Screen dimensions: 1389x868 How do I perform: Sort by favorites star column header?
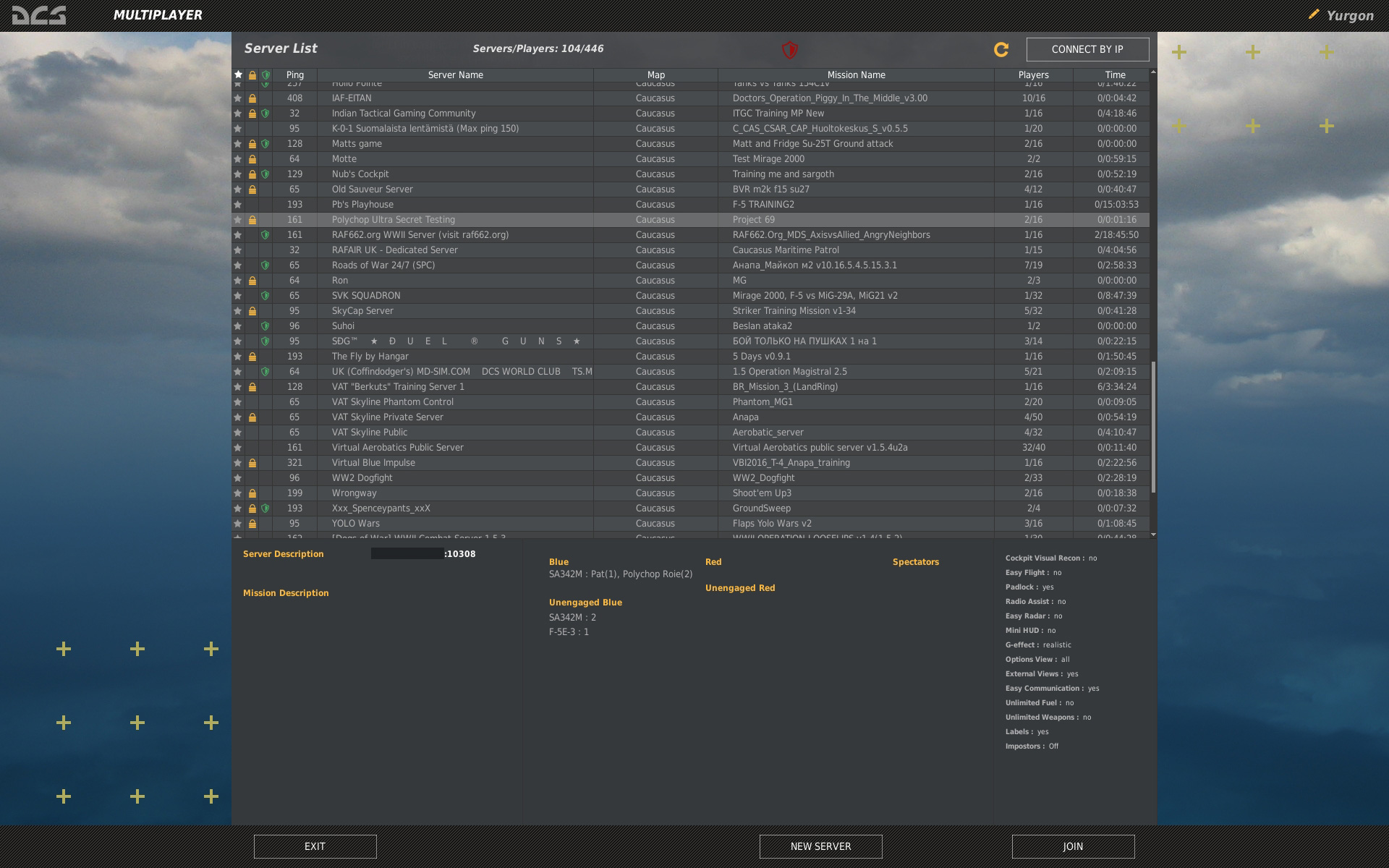point(238,75)
